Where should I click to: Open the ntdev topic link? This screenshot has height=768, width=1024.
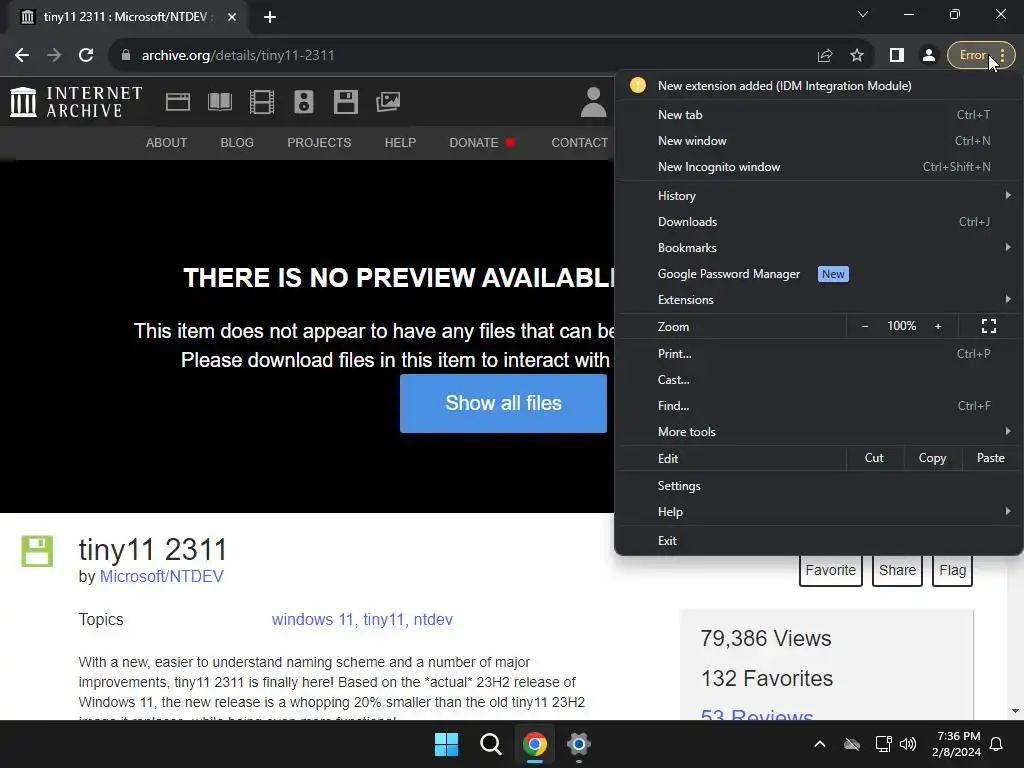click(x=433, y=620)
